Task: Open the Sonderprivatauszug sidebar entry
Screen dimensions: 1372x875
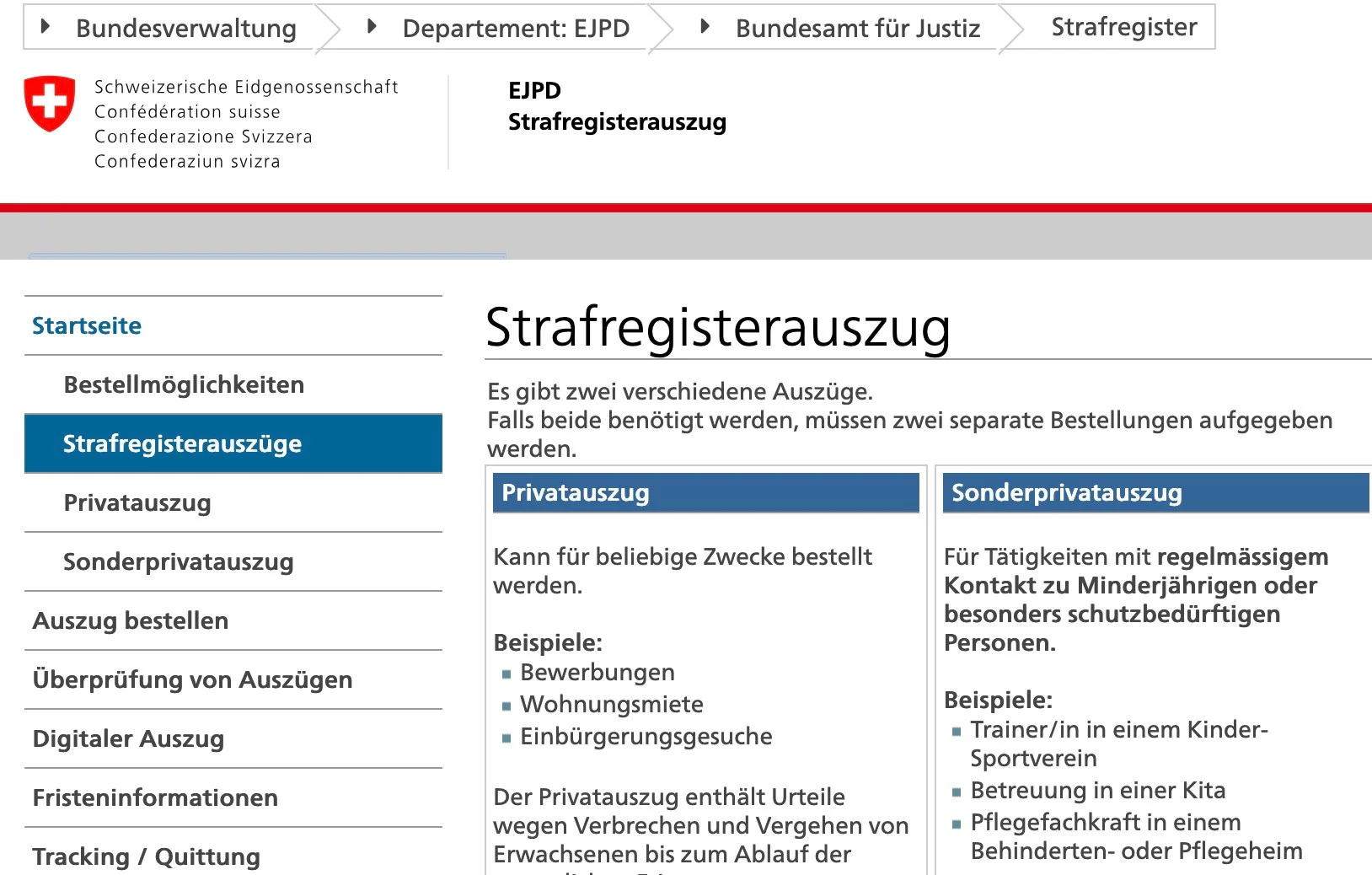Action: (x=233, y=561)
